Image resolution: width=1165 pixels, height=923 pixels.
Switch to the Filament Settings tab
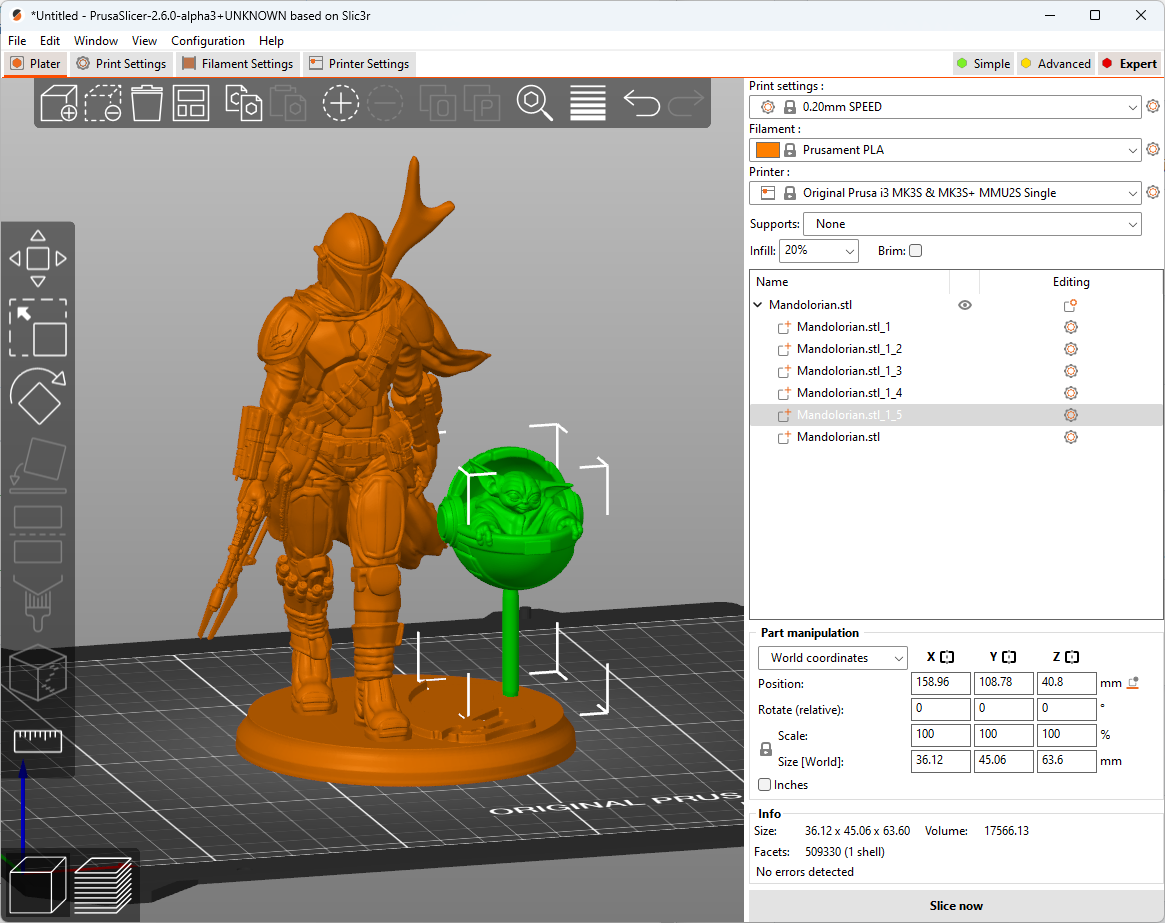coord(238,64)
